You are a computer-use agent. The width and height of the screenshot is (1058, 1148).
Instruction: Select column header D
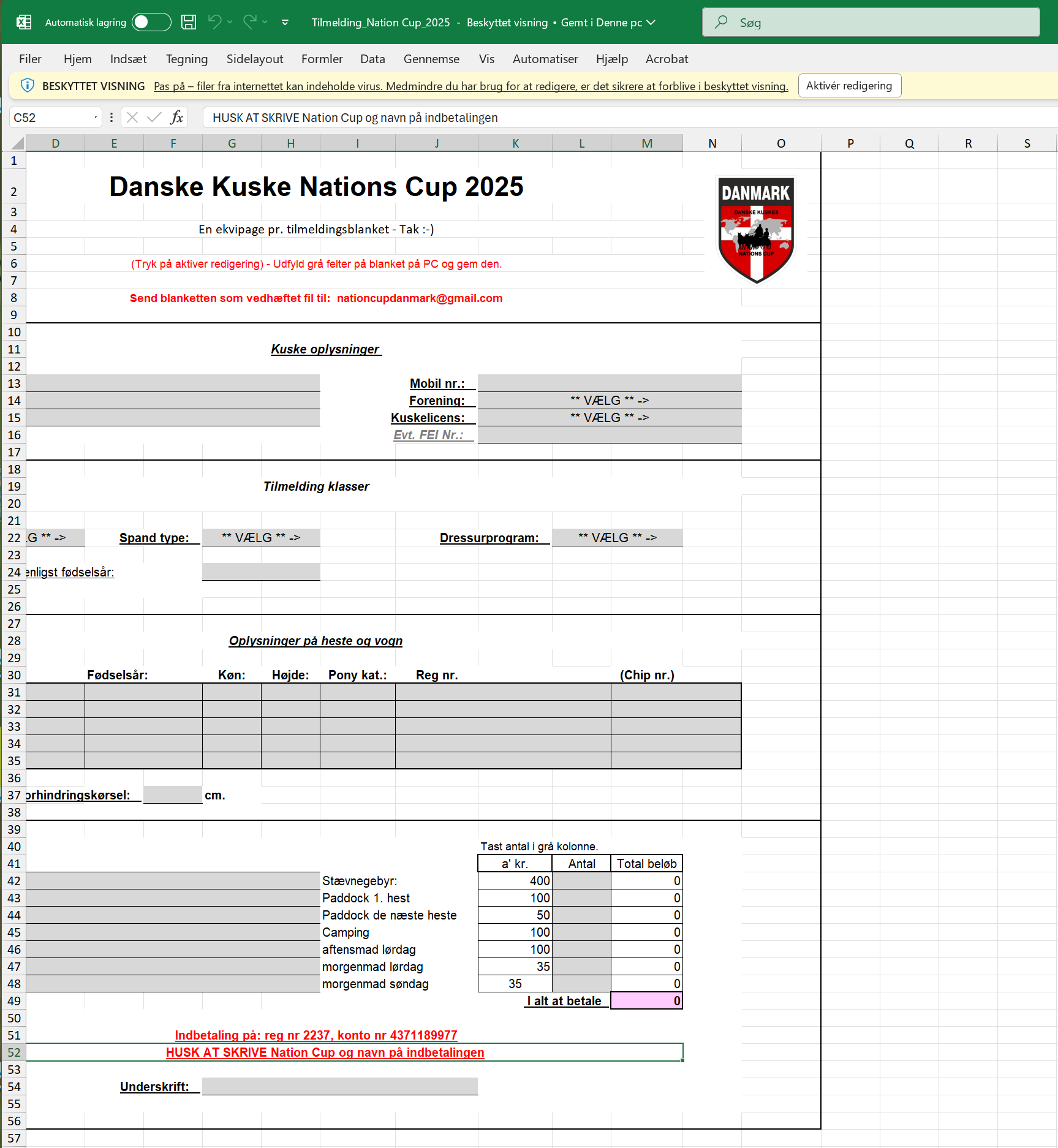(56, 143)
